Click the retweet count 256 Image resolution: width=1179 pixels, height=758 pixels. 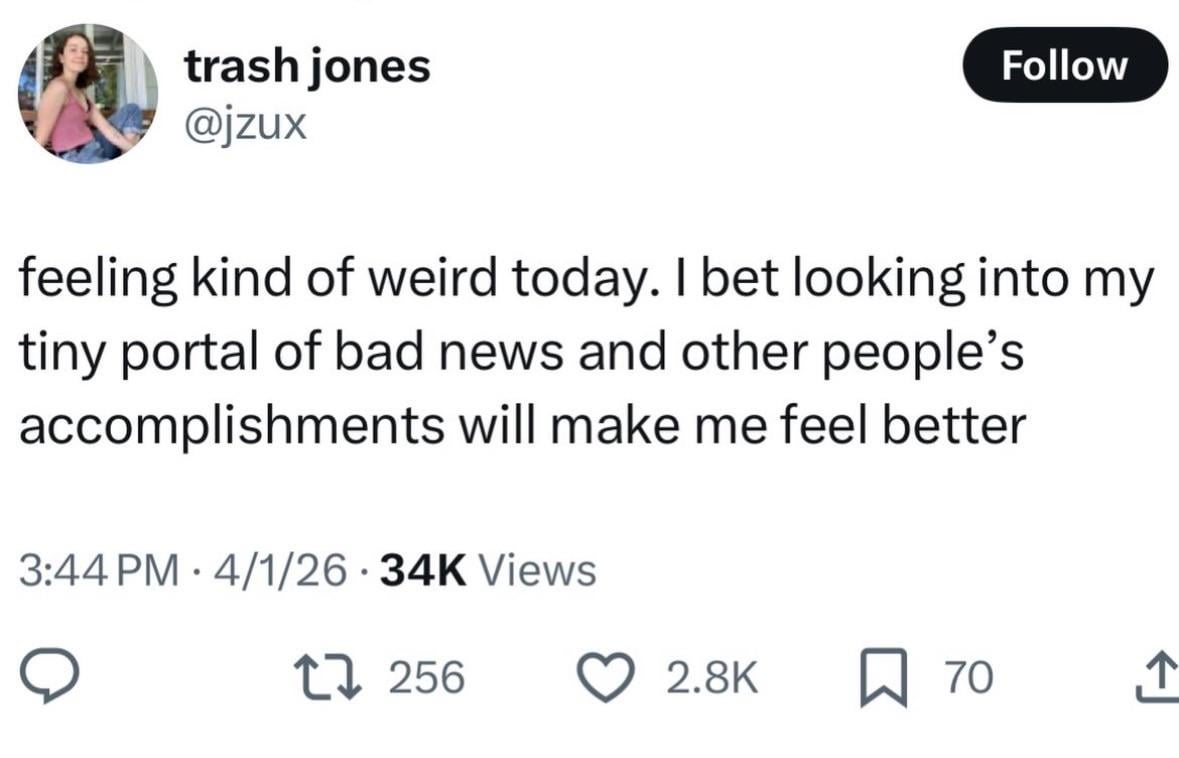click(x=426, y=679)
